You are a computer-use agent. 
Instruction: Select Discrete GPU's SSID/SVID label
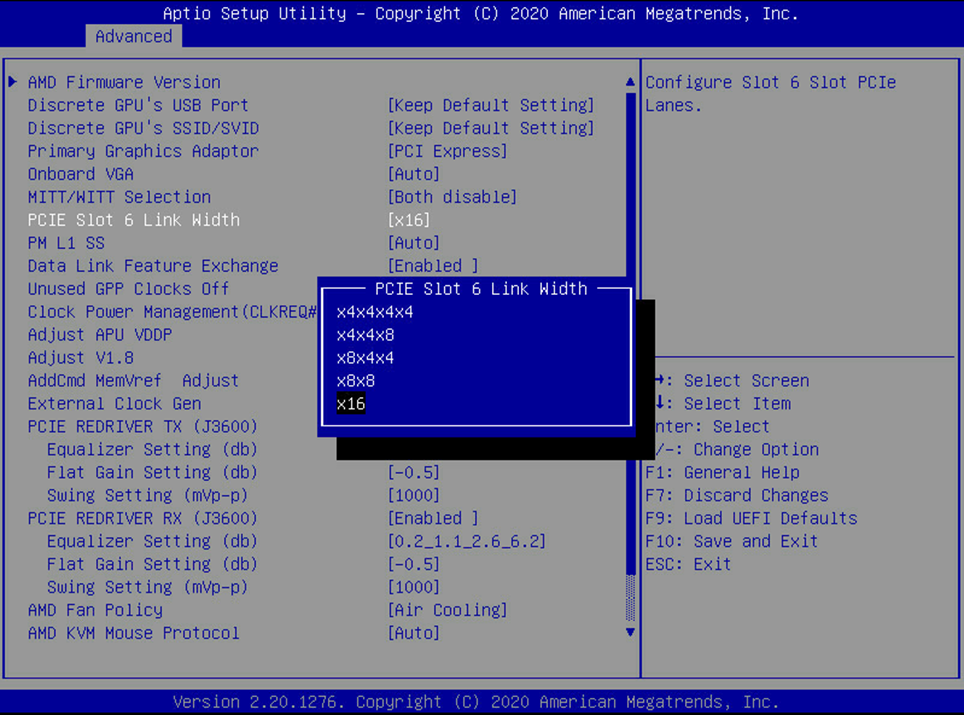[143, 128]
